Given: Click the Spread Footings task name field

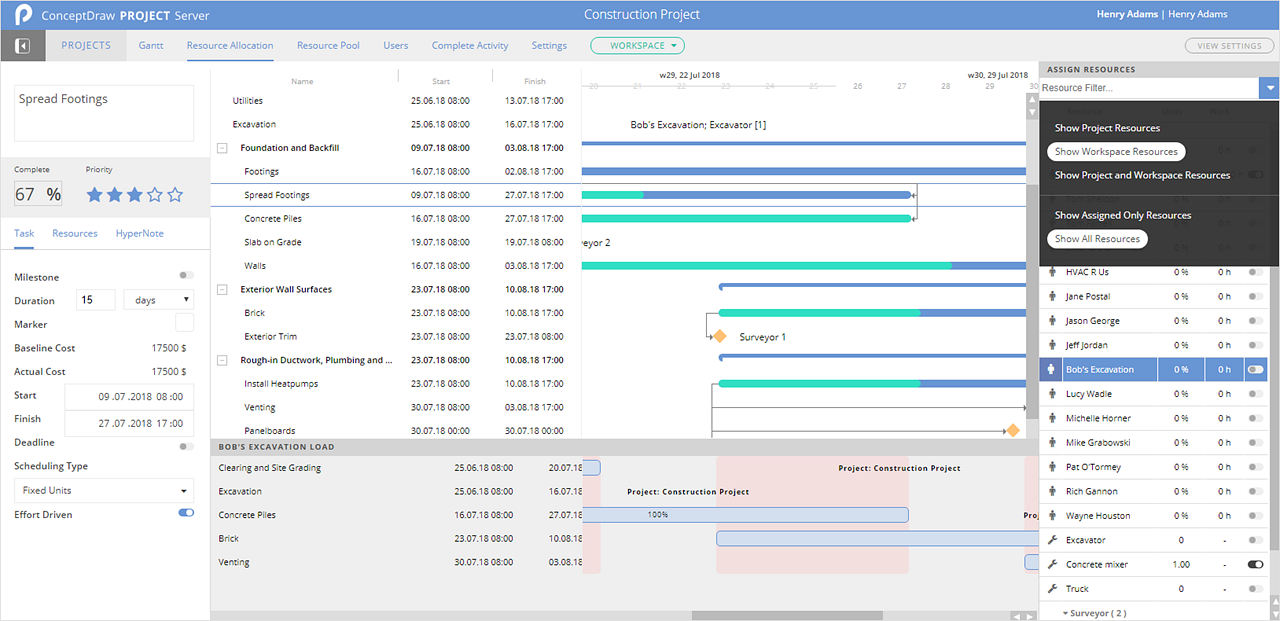Looking at the screenshot, I should click(104, 113).
